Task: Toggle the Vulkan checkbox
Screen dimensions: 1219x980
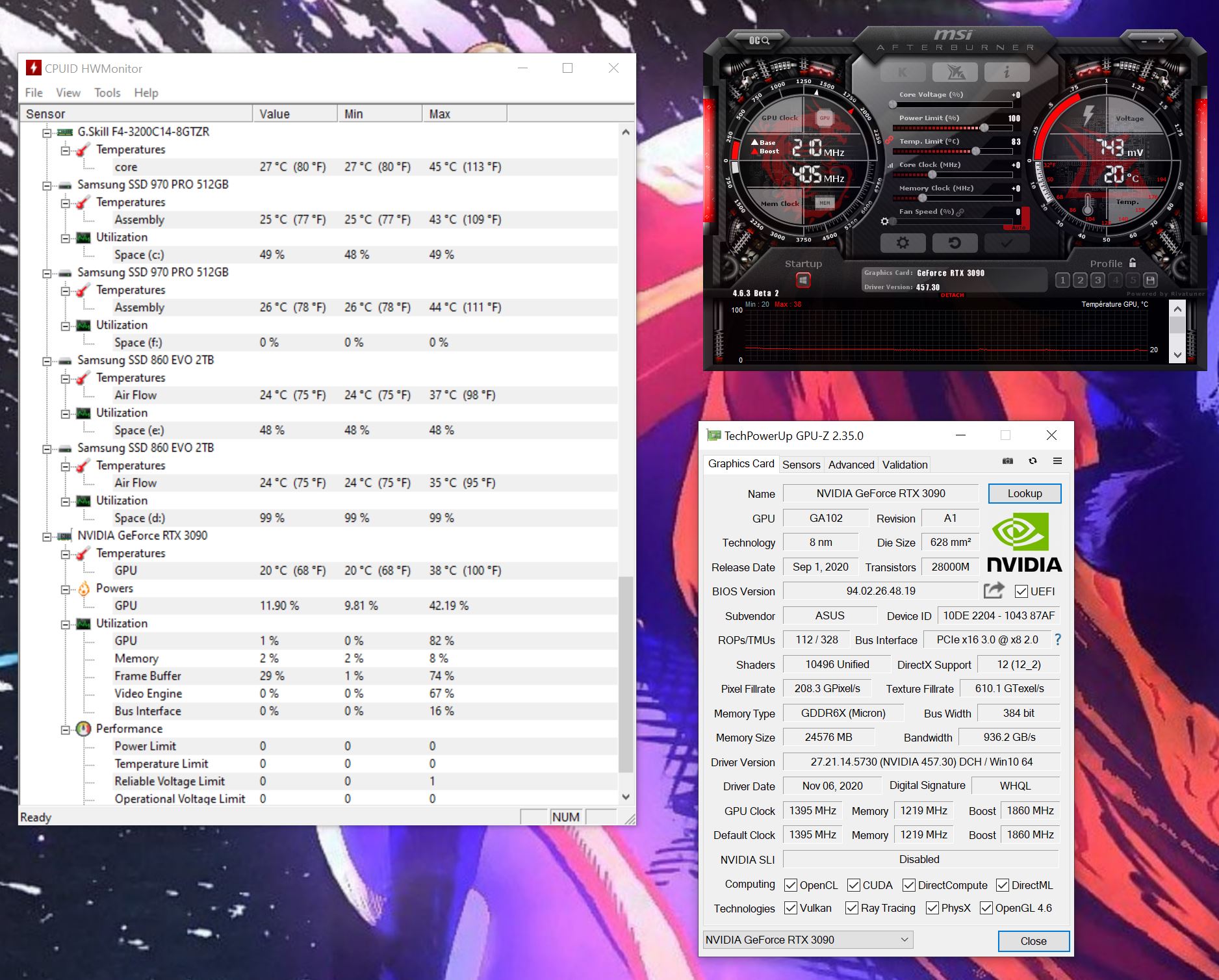Action: coord(791,908)
